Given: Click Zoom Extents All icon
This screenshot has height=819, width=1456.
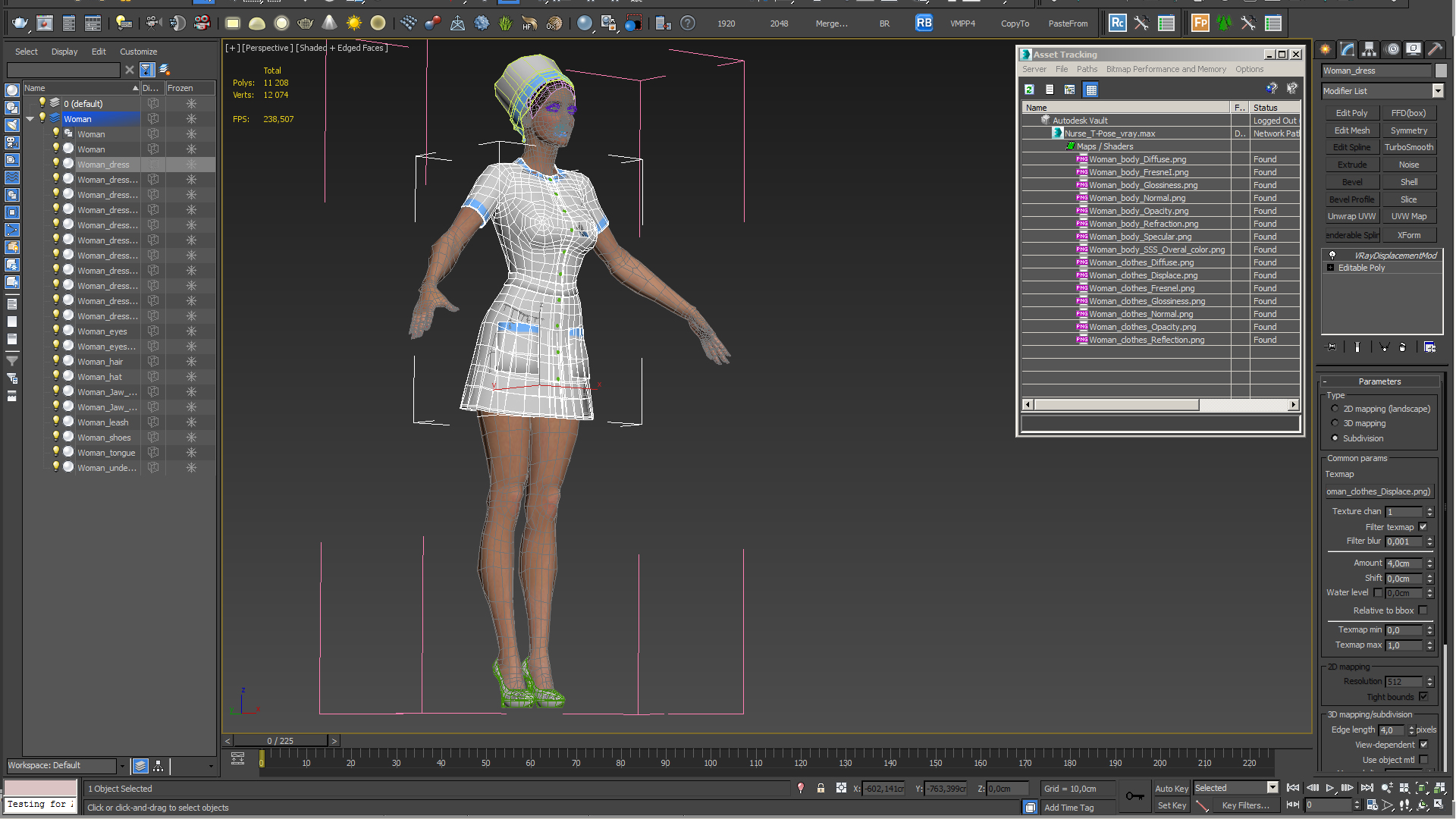Looking at the screenshot, I should (x=1439, y=789).
